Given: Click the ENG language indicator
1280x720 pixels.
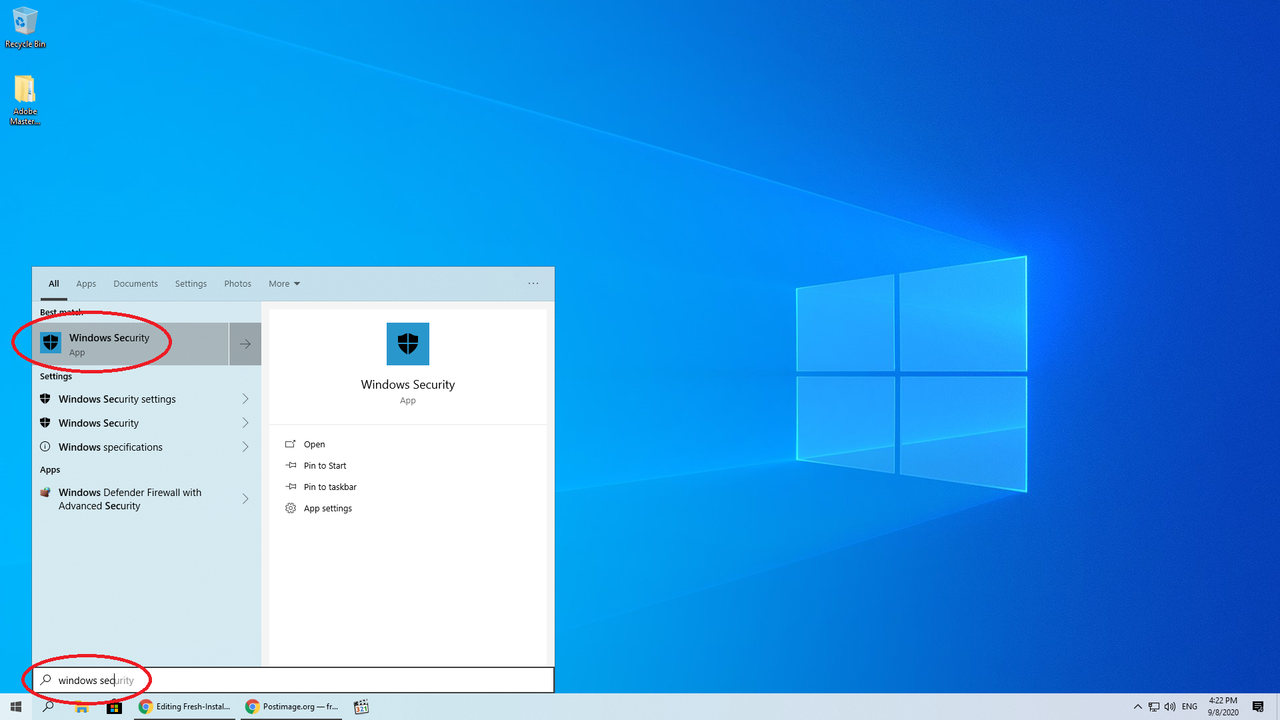Looking at the screenshot, I should pyautogui.click(x=1190, y=706).
